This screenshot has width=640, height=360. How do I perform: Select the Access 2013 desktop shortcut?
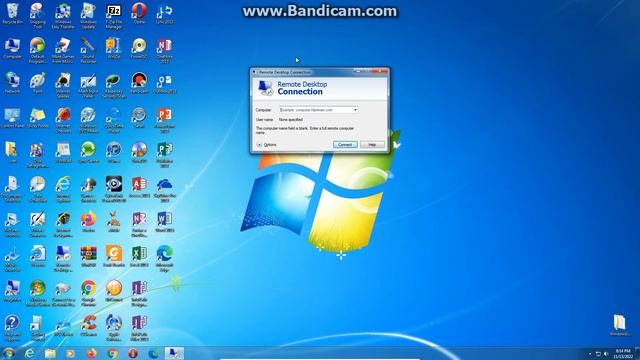(x=139, y=187)
